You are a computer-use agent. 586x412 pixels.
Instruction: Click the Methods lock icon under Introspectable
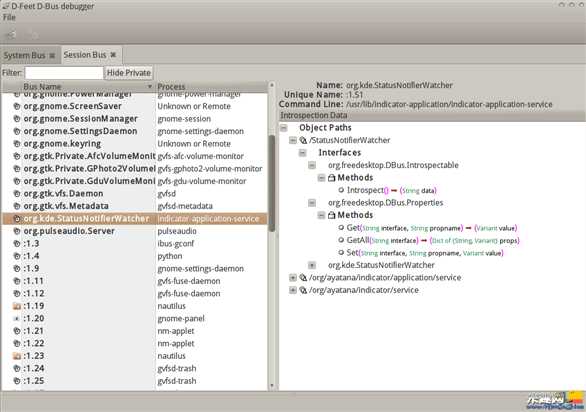pyautogui.click(x=331, y=178)
